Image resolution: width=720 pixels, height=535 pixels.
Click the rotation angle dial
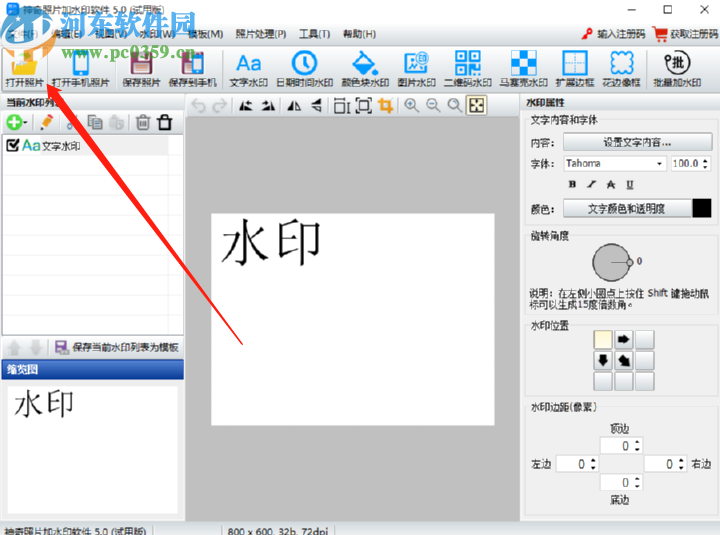click(613, 262)
